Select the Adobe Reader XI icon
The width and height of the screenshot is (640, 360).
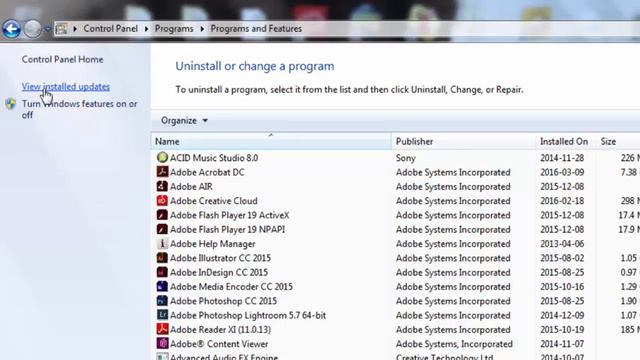pos(162,329)
